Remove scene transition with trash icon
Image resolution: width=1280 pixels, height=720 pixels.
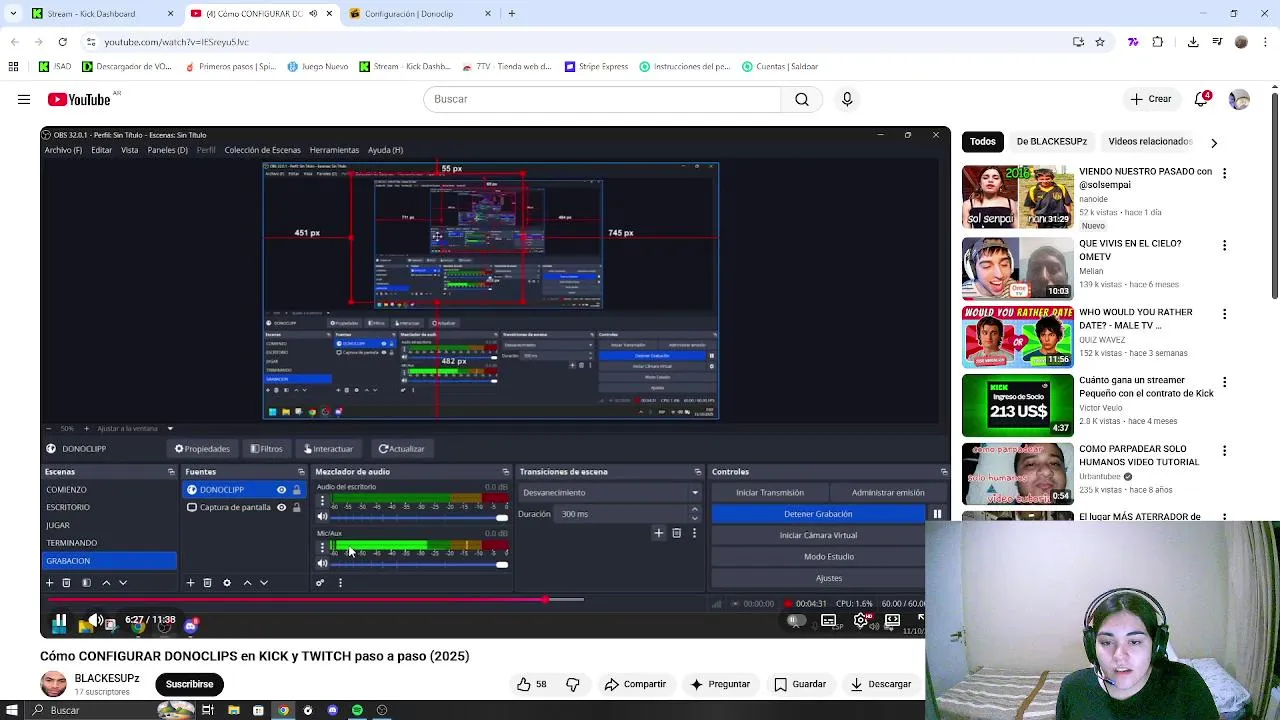676,534
